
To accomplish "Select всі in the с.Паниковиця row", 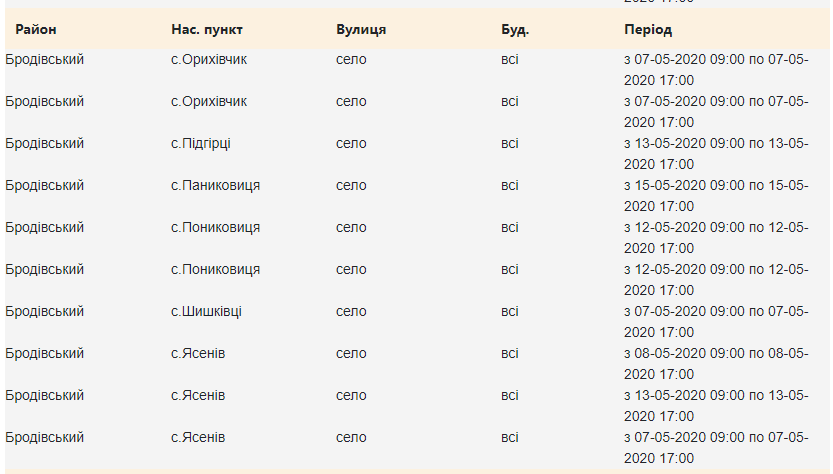I will [x=510, y=186].
